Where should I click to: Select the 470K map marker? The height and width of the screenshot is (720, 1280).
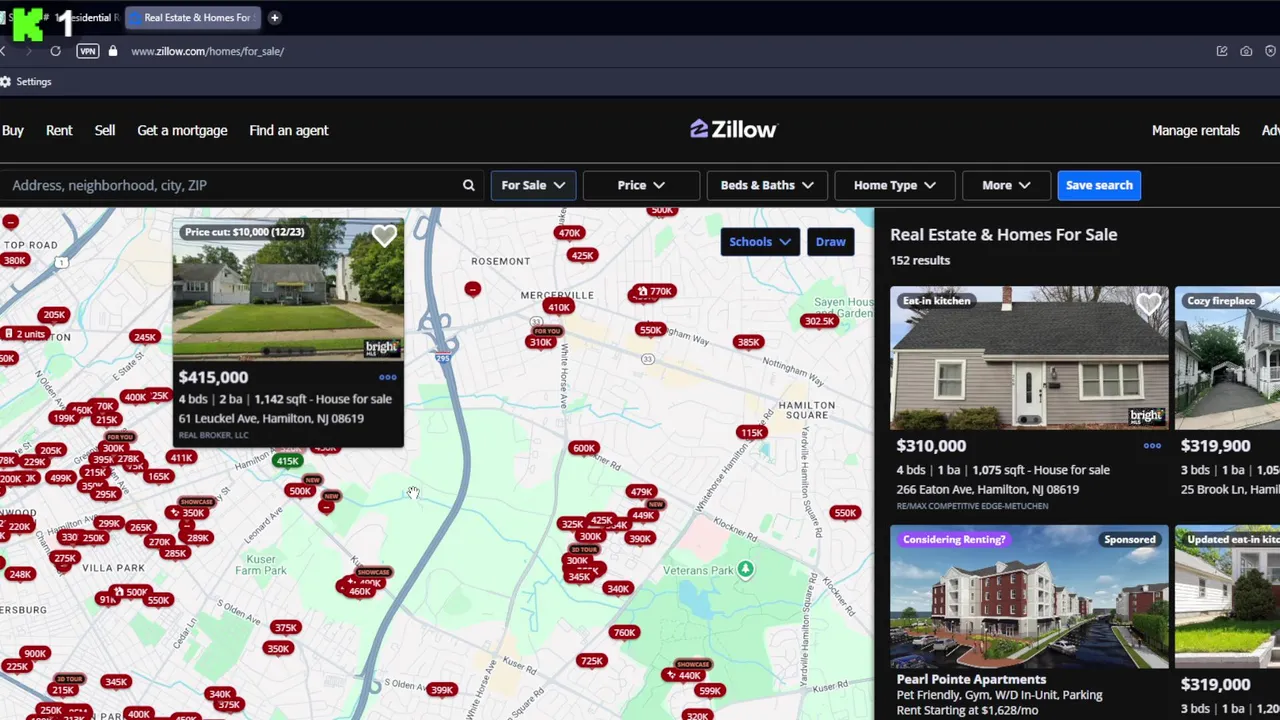pyautogui.click(x=569, y=233)
